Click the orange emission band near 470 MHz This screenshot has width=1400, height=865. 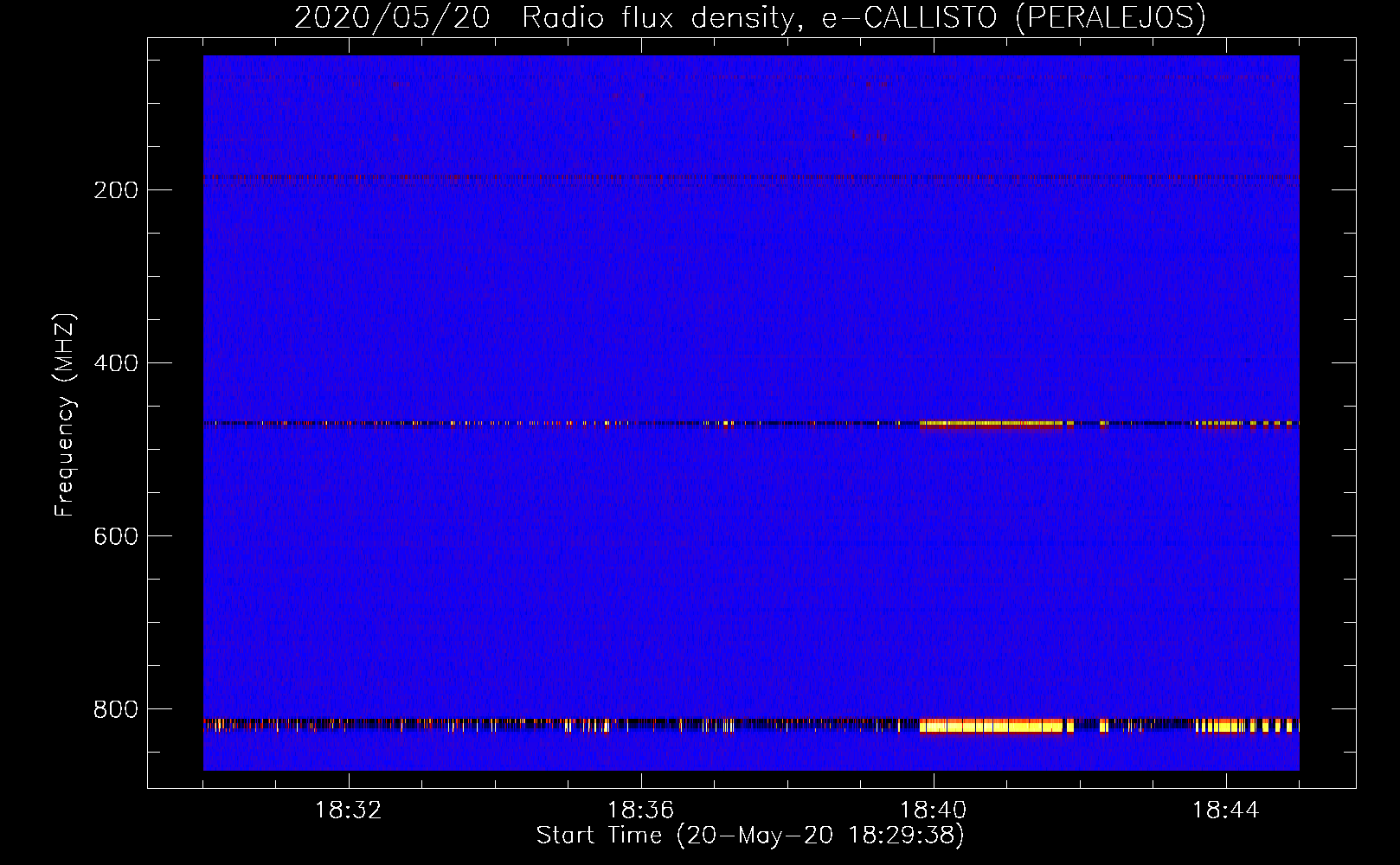(992, 424)
